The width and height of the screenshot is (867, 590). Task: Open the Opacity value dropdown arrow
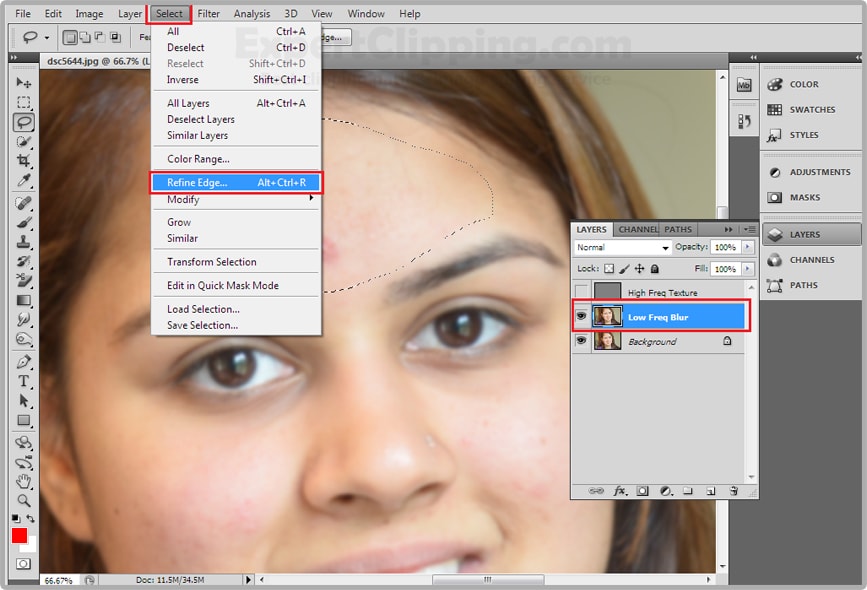(748, 247)
